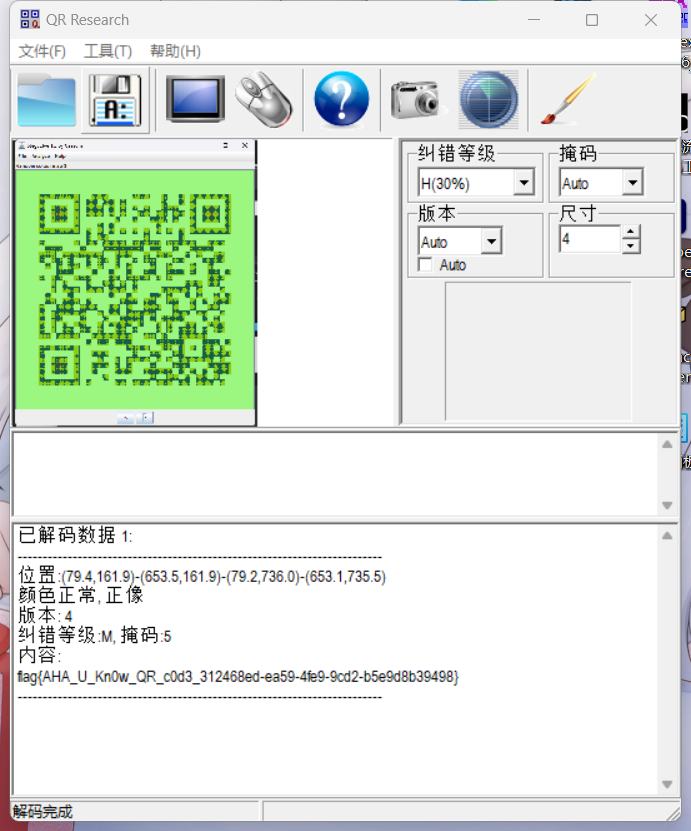
Task: Enable the Auto checkbox under version
Action: coord(426,265)
